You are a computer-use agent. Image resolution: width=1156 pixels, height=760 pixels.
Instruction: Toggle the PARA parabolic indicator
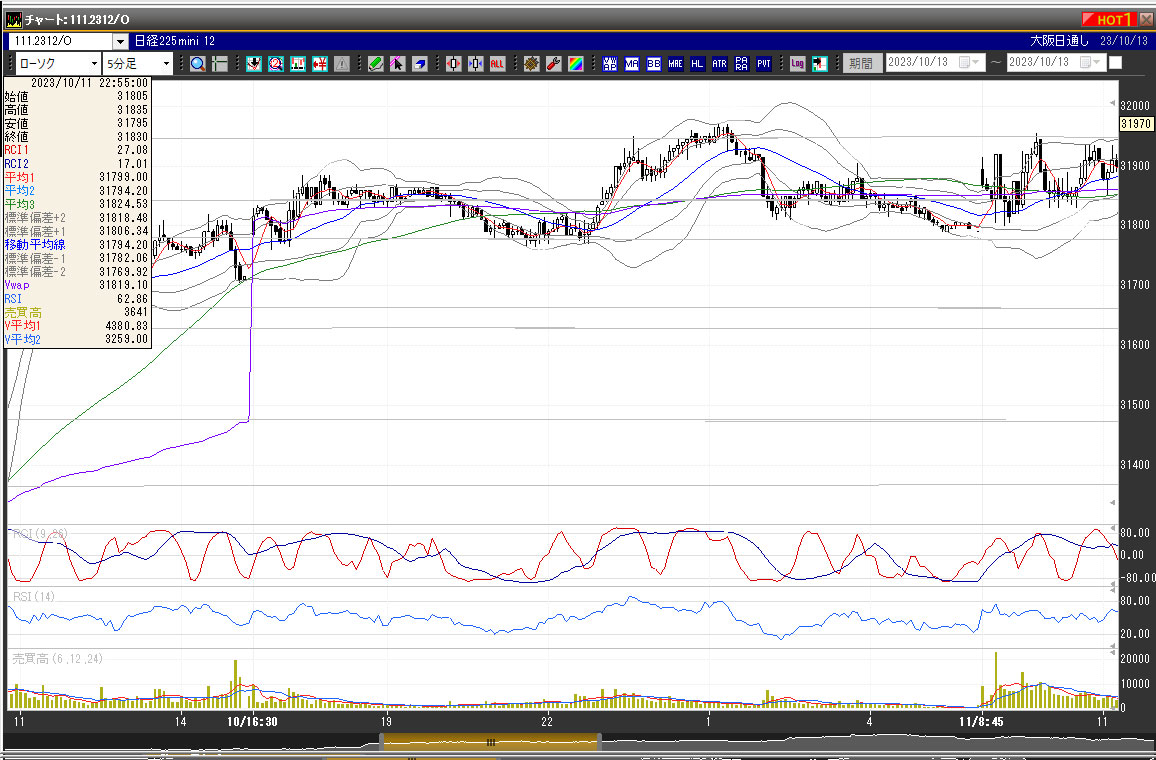pyautogui.click(x=742, y=64)
